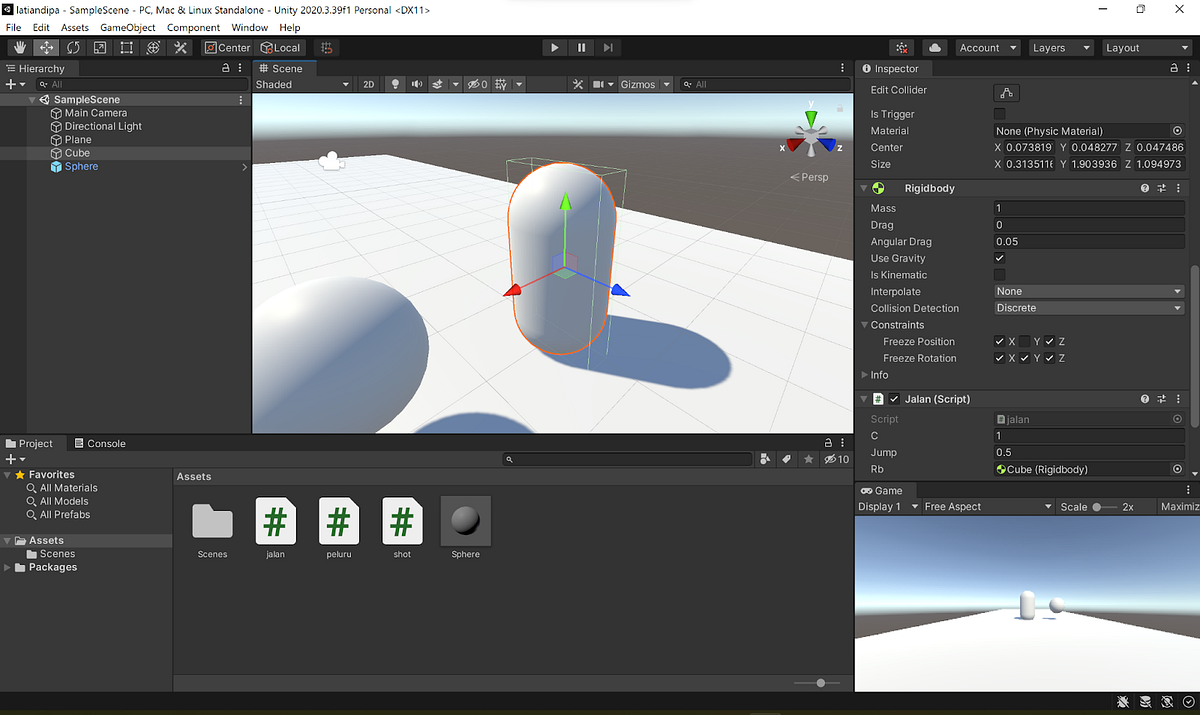1200x715 pixels.
Task: Open the GameObject menu
Action: [x=127, y=27]
